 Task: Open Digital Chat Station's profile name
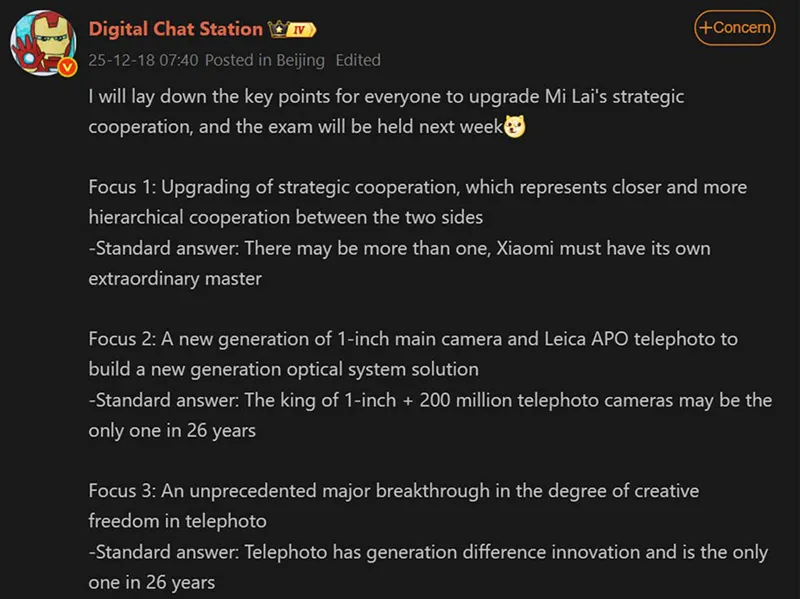[175, 29]
